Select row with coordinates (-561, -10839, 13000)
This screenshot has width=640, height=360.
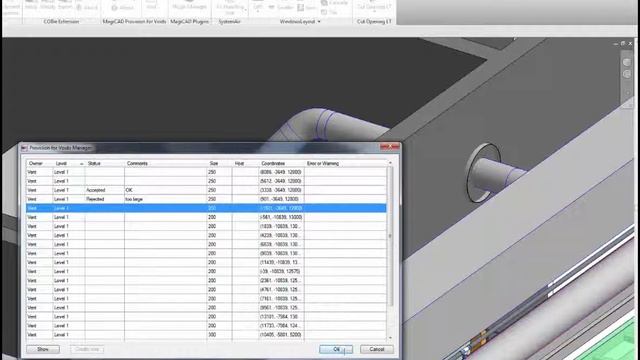206,217
